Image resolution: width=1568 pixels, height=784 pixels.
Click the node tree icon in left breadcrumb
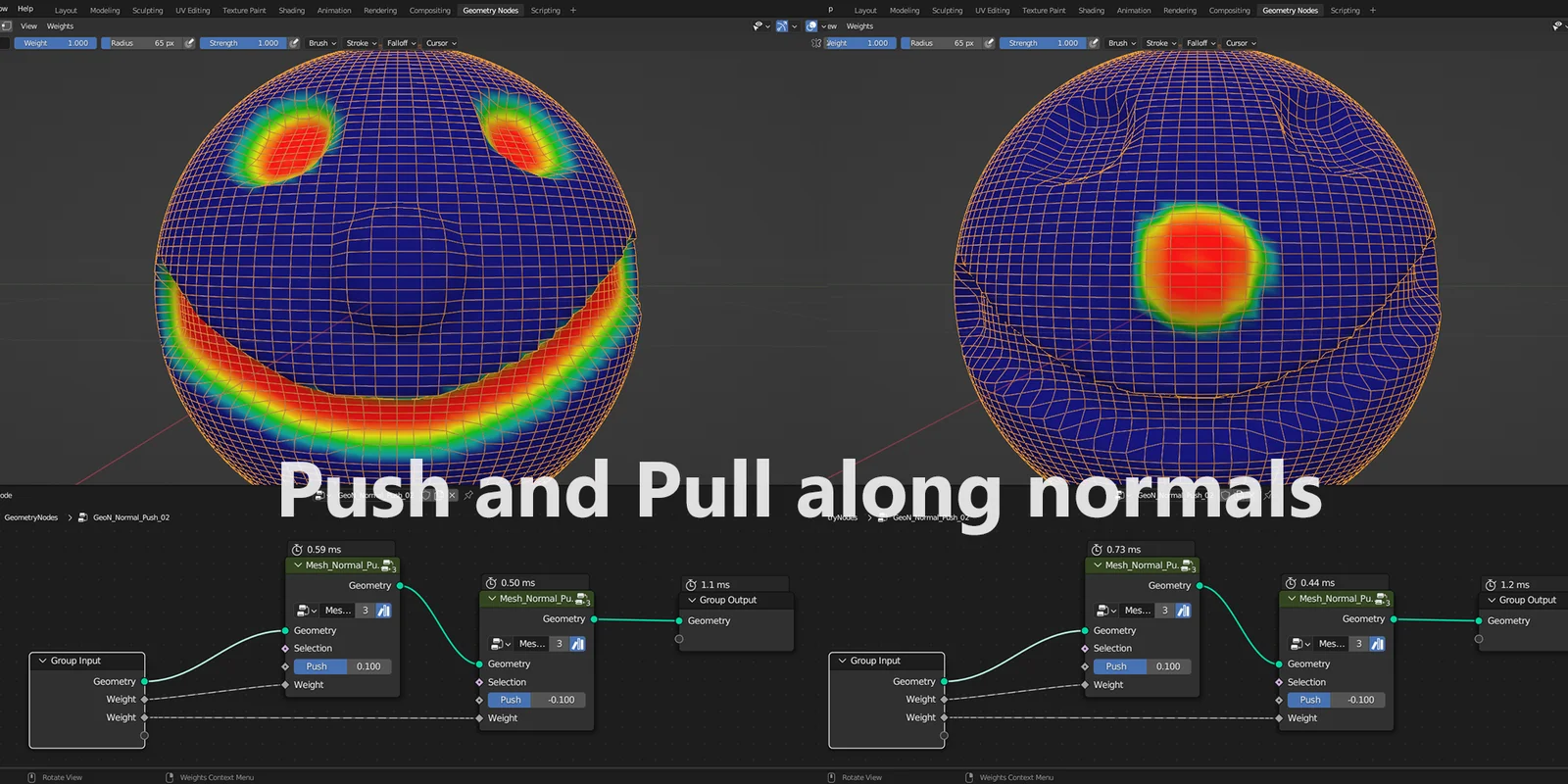click(x=83, y=517)
